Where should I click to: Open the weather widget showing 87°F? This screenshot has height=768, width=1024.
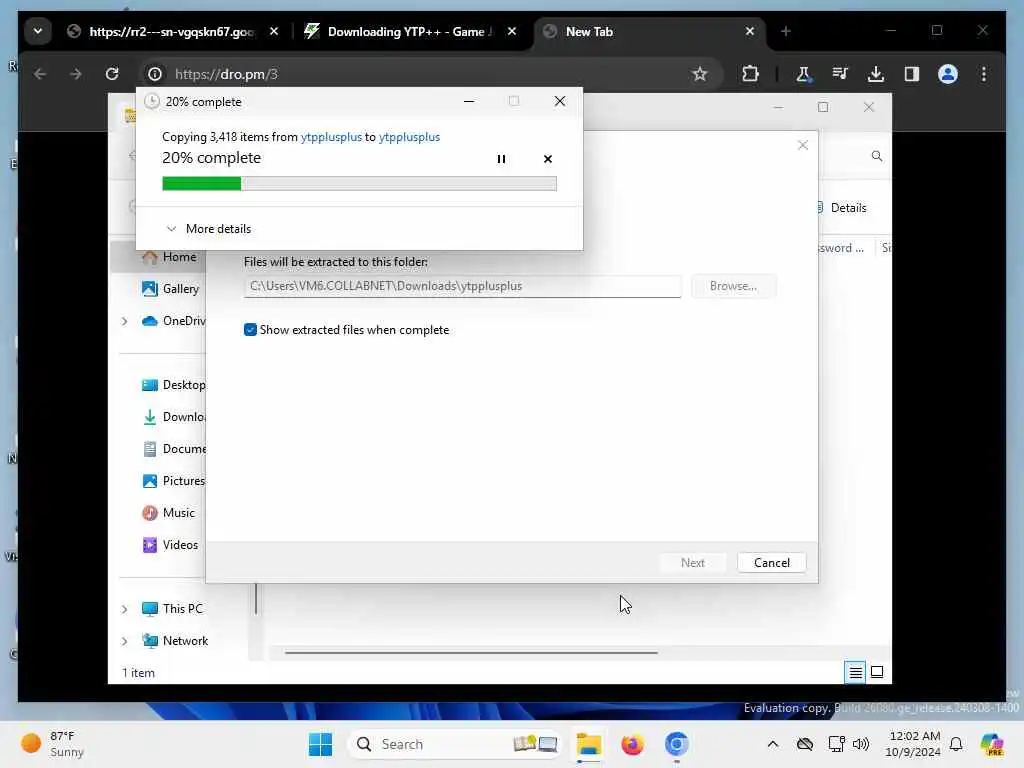(54, 744)
